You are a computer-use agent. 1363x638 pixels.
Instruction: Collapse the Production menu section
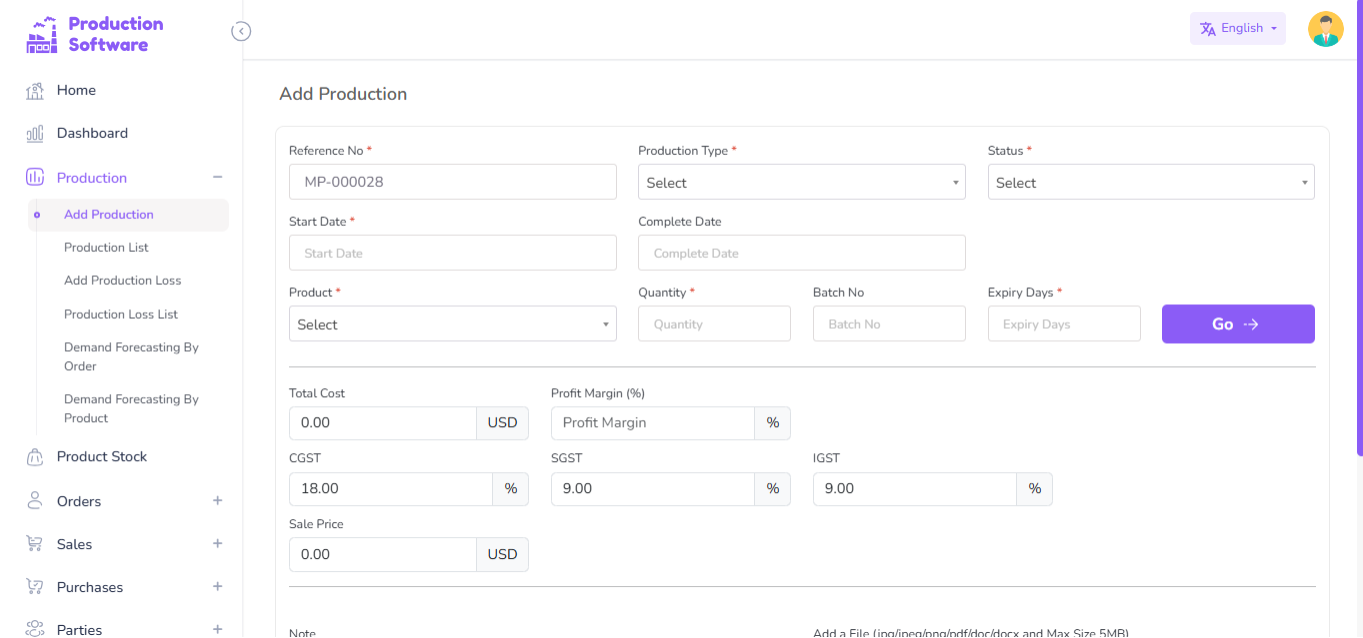[217, 178]
